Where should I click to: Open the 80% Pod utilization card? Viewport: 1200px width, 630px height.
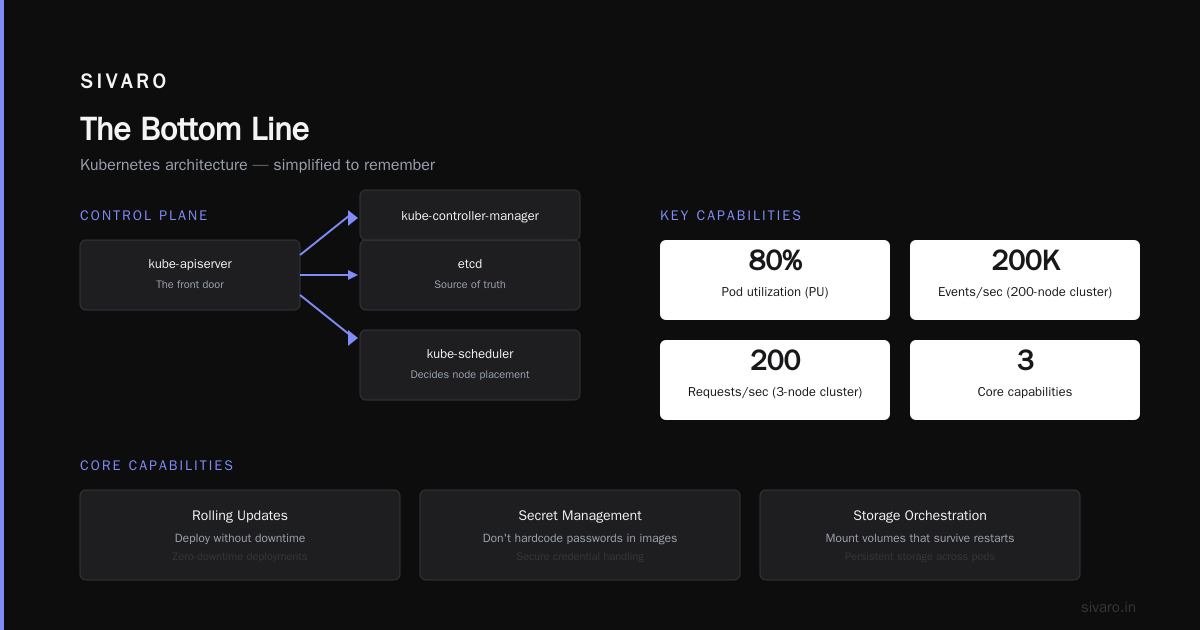click(775, 280)
